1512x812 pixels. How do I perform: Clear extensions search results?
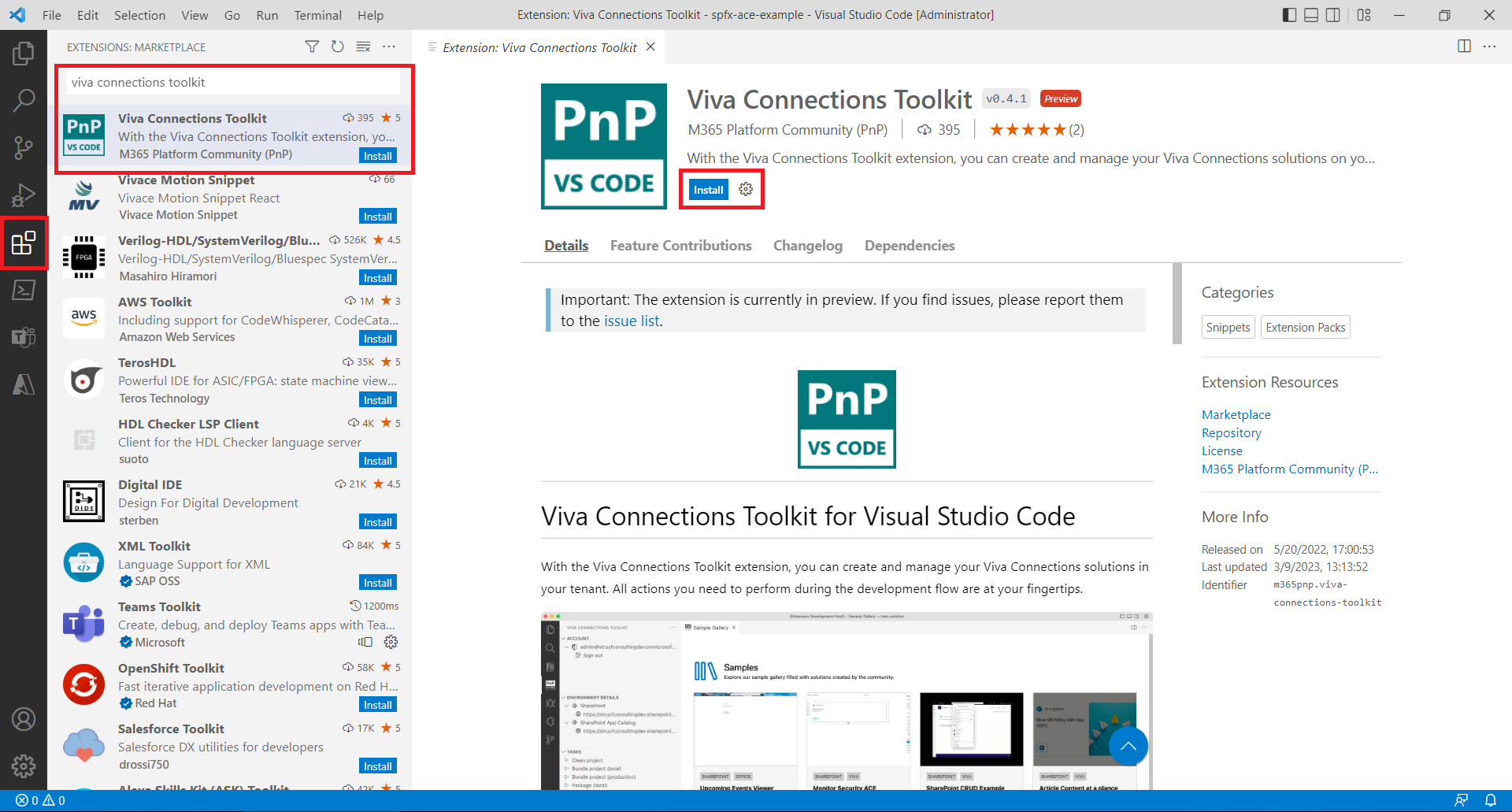click(x=363, y=47)
